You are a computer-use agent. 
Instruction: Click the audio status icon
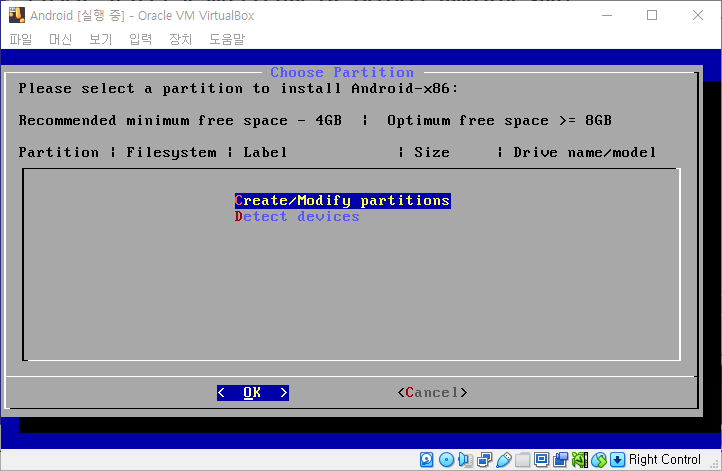point(466,459)
